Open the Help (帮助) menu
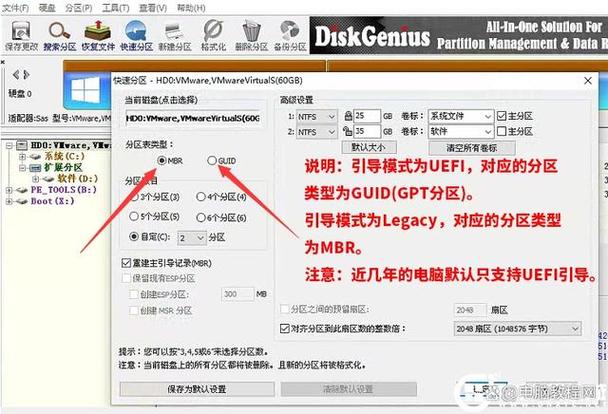The width and height of the screenshot is (608, 414). pos(191,7)
